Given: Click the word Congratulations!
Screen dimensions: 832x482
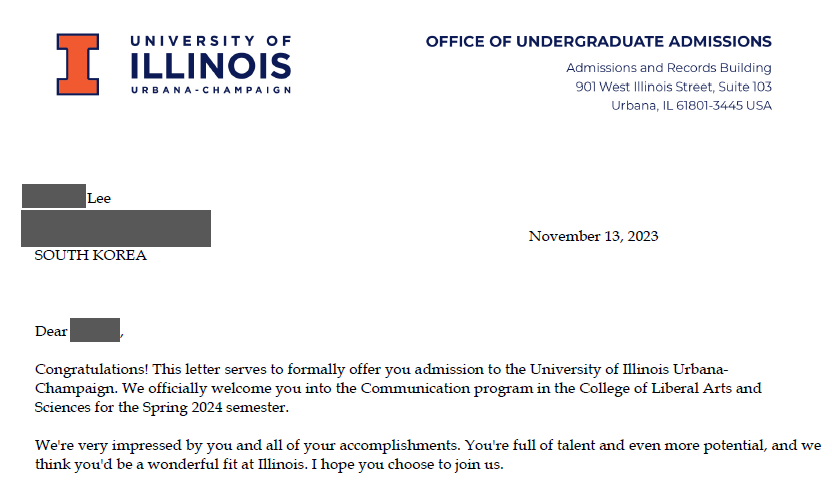Looking at the screenshot, I should click(x=83, y=368).
